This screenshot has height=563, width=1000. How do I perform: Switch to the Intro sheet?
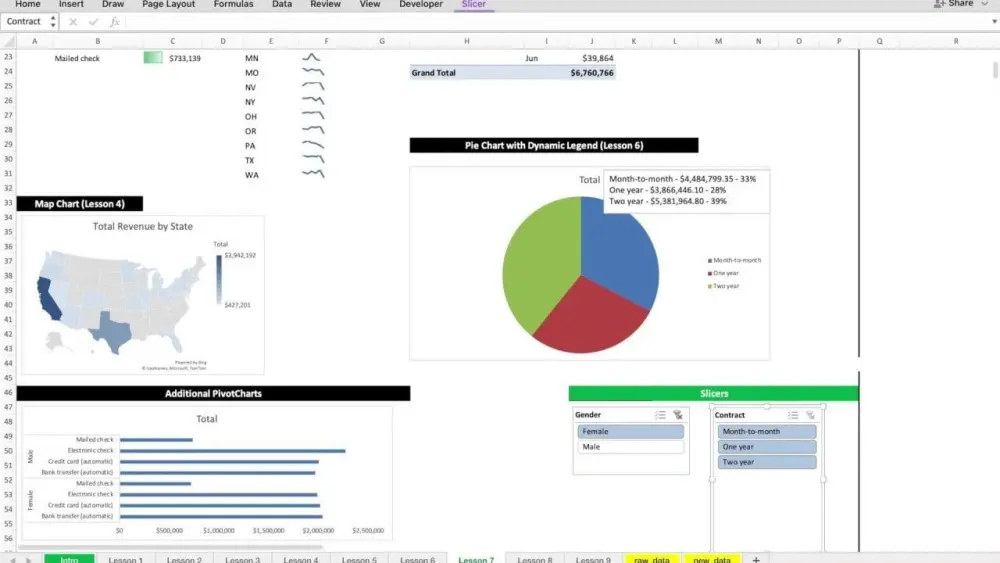tap(70, 559)
